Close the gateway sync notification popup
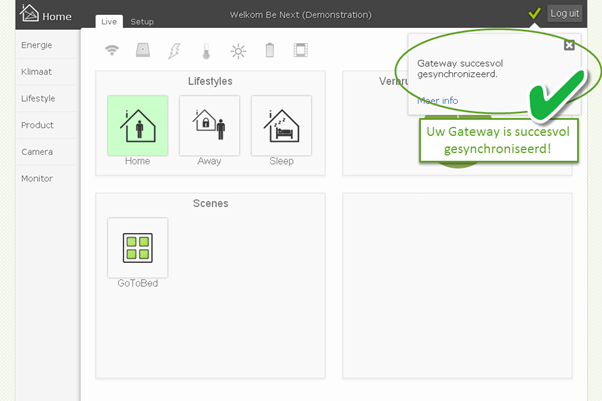The image size is (602, 401). (x=569, y=45)
